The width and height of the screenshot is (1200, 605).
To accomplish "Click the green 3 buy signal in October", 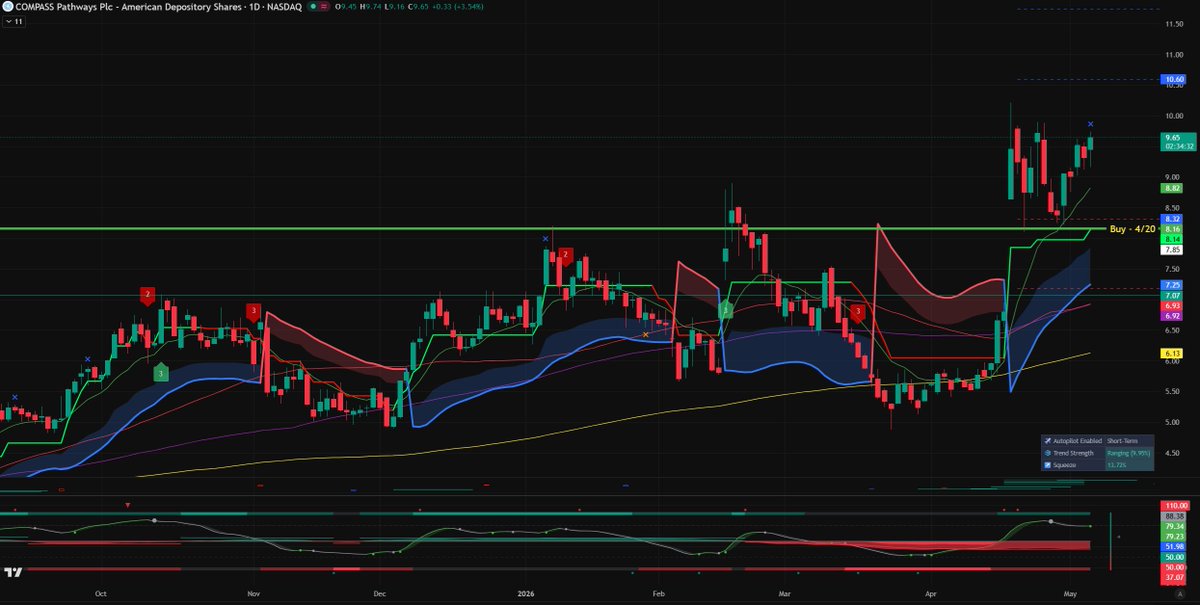I will click(x=161, y=372).
